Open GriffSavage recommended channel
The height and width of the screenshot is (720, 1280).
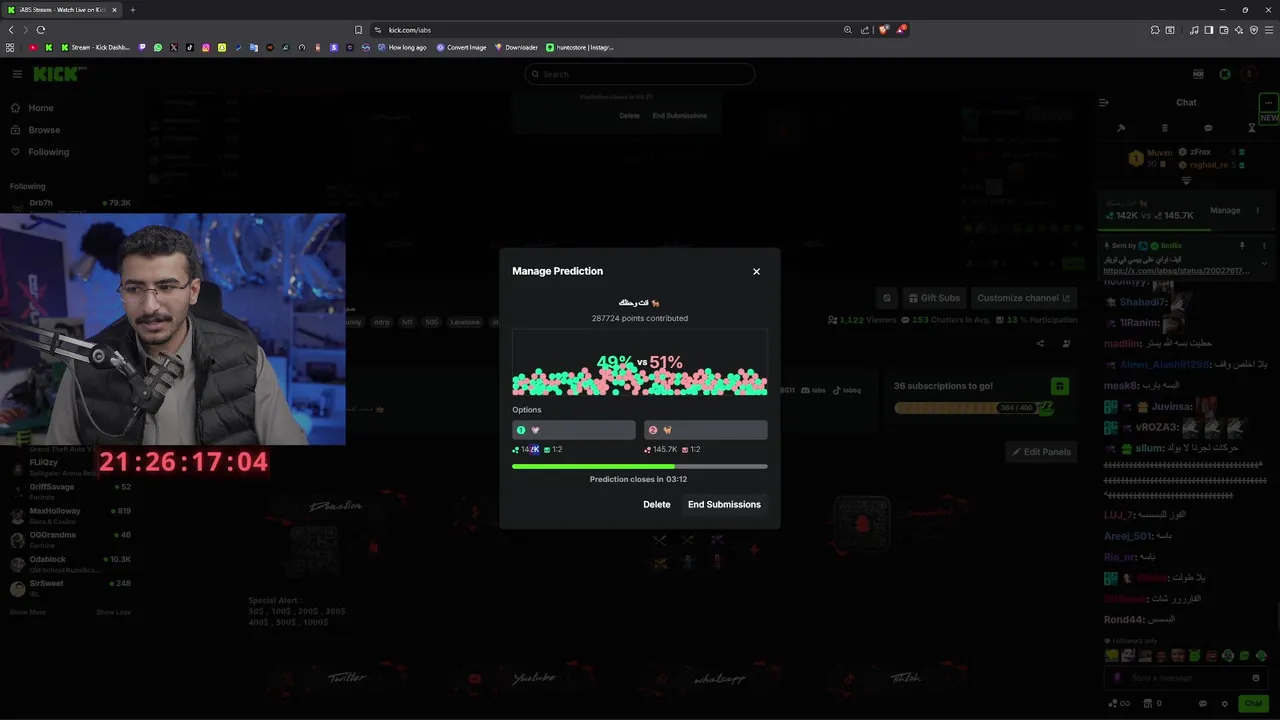click(x=70, y=490)
